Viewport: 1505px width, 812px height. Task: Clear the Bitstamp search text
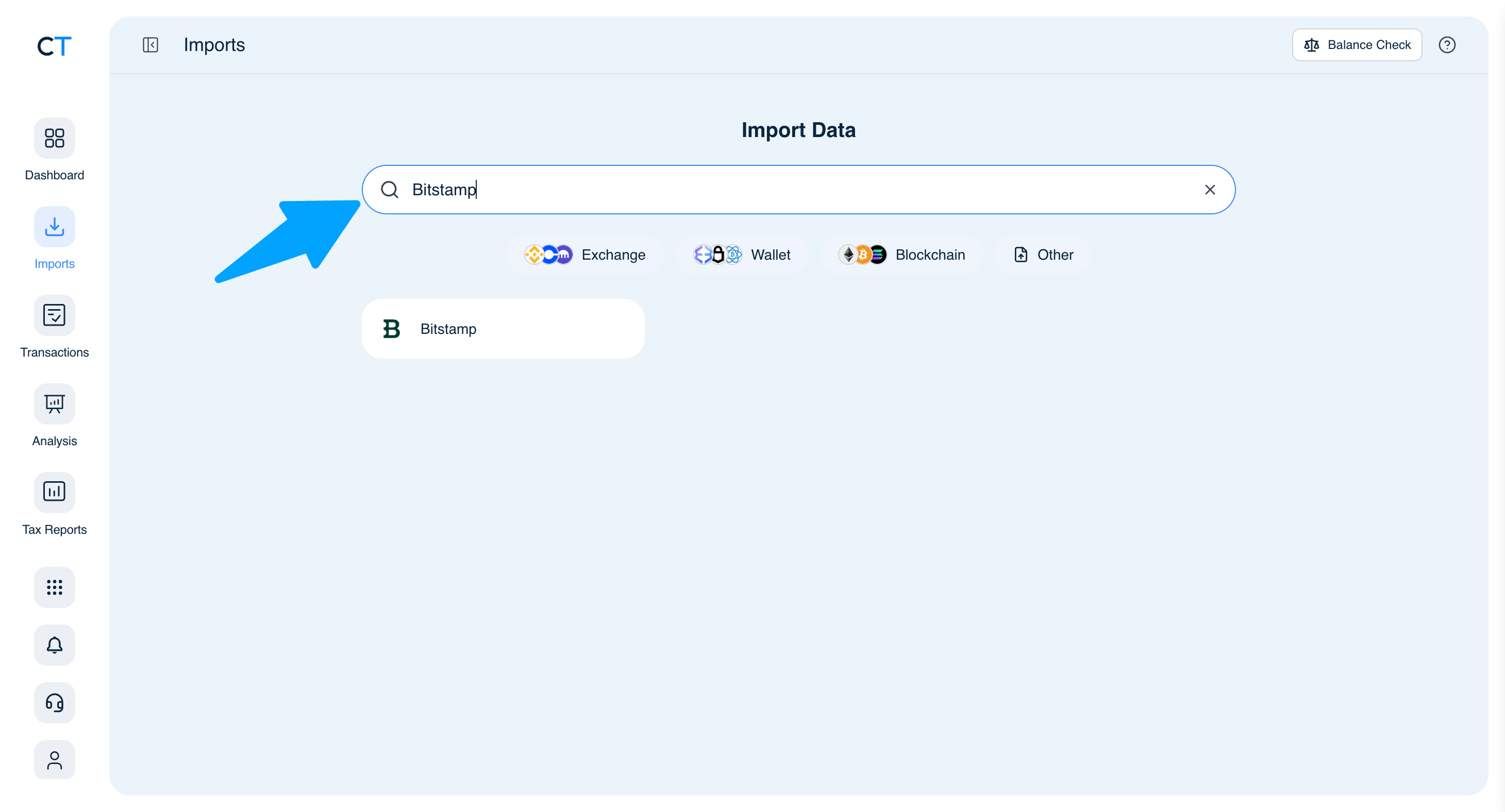point(1209,190)
